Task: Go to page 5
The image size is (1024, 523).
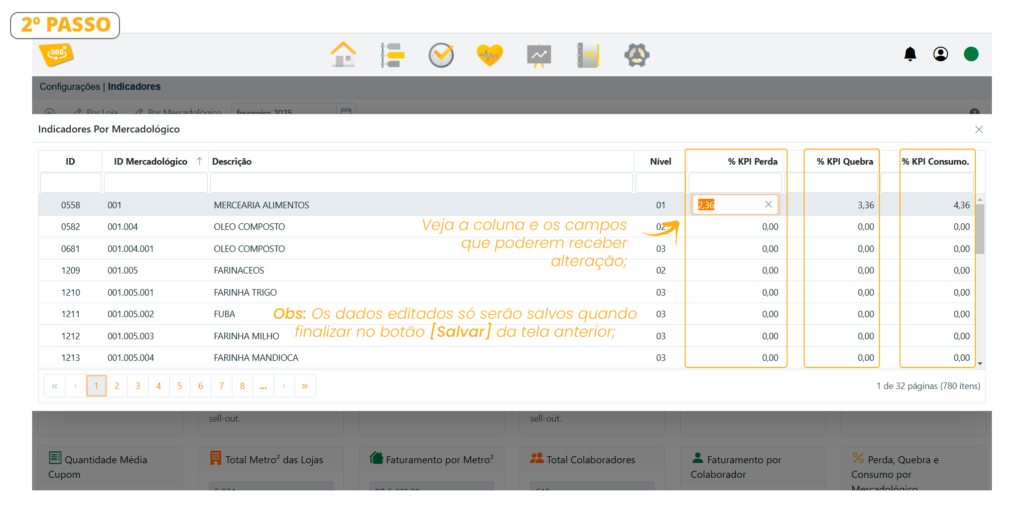Action: [x=180, y=386]
